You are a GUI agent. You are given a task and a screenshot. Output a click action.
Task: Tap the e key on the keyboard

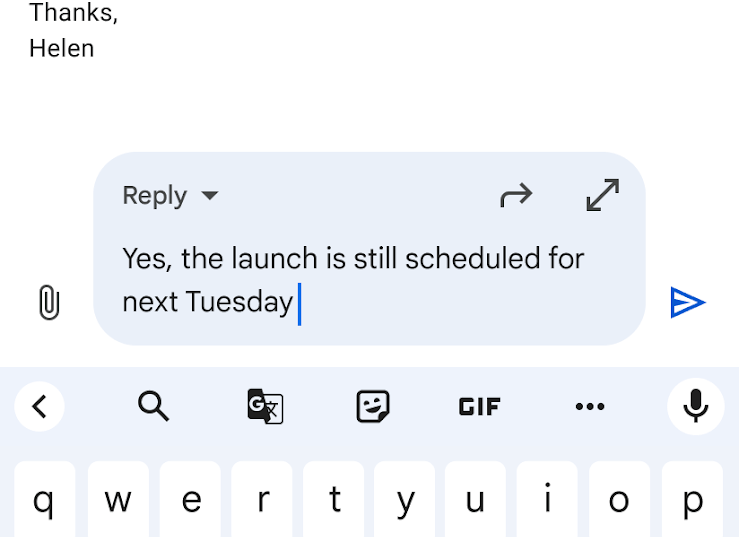[190, 500]
